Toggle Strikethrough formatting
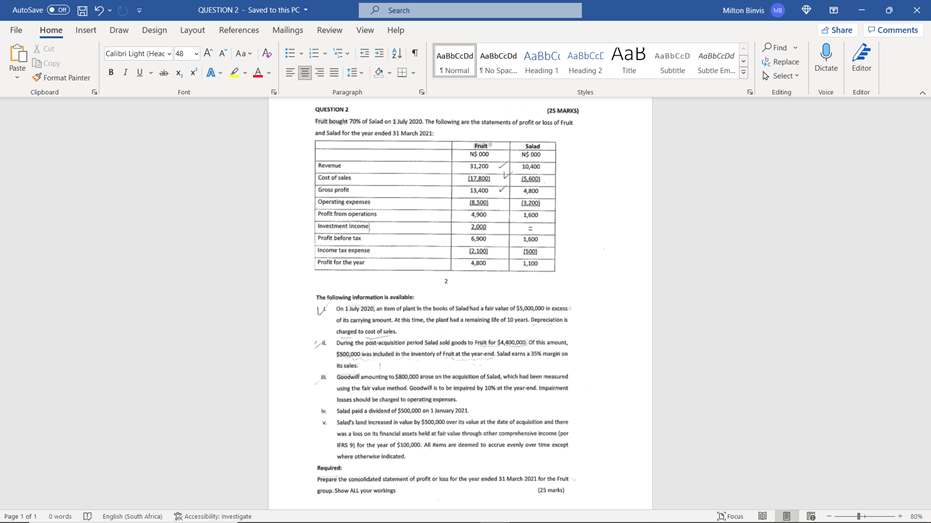 tap(164, 72)
